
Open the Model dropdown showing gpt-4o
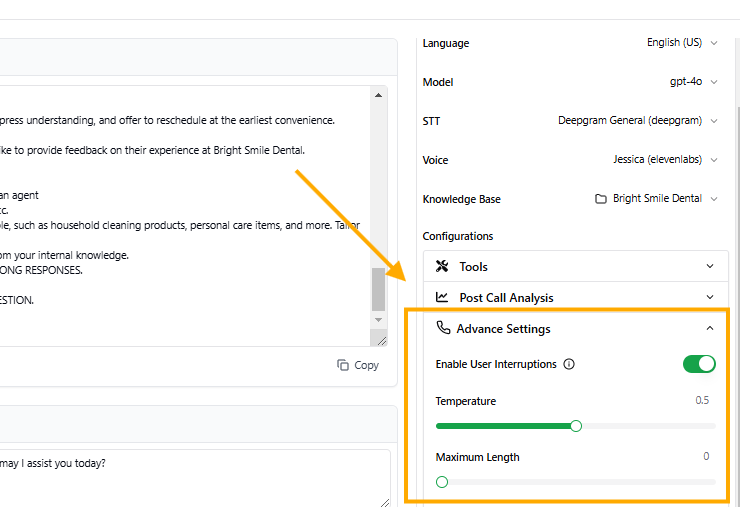(x=693, y=82)
